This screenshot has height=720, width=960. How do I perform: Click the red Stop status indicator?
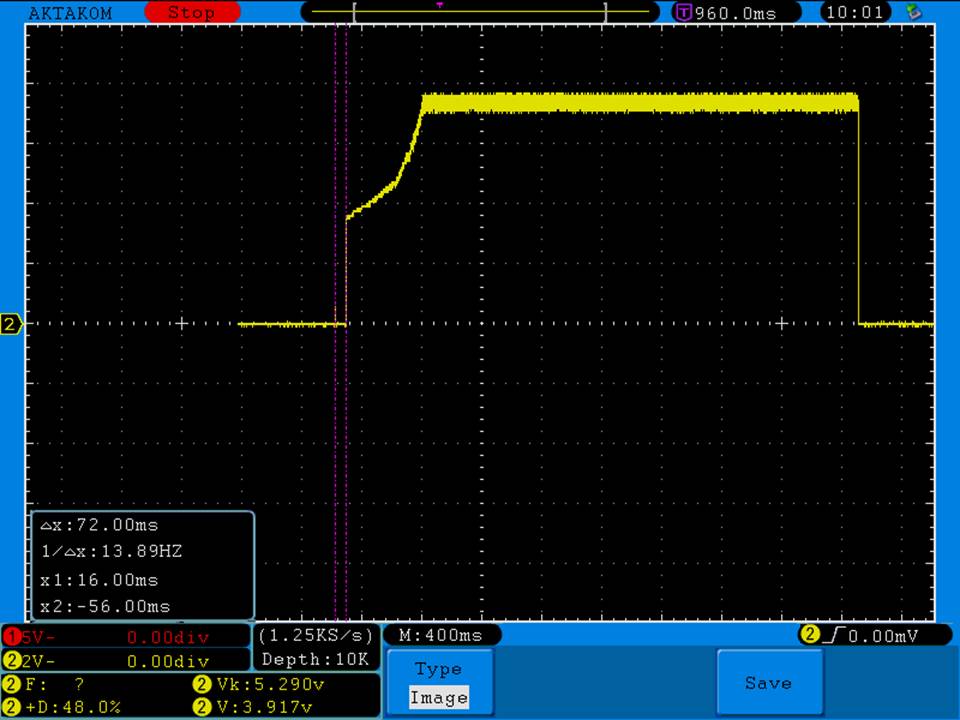(190, 13)
